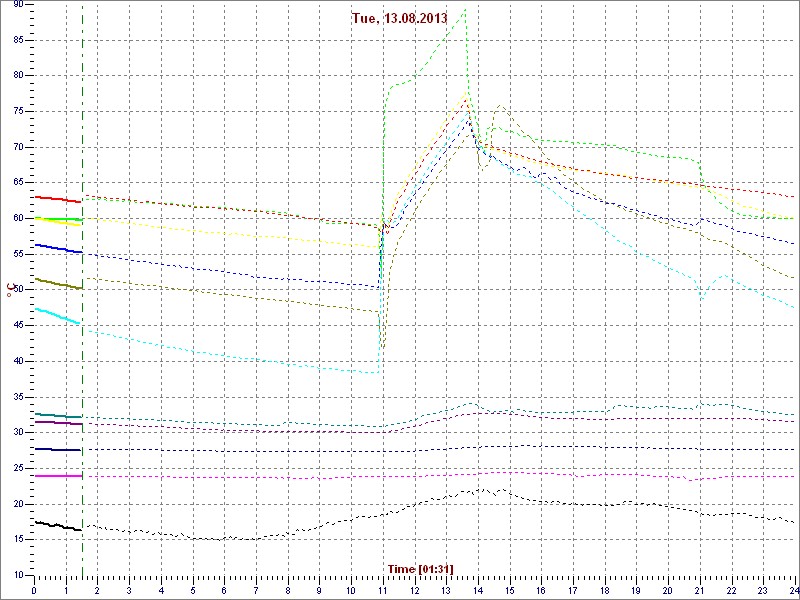This screenshot has height=600, width=800.
Task: Click hour 5 on the time axis
Action: tap(193, 590)
